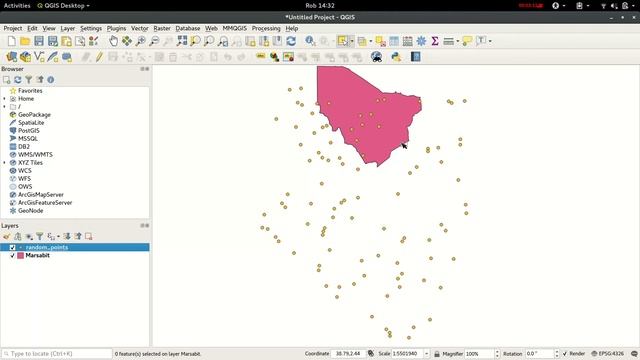Open the Field Calculator icon
Image resolution: width=640 pixels, height=360 pixels.
click(x=407, y=41)
